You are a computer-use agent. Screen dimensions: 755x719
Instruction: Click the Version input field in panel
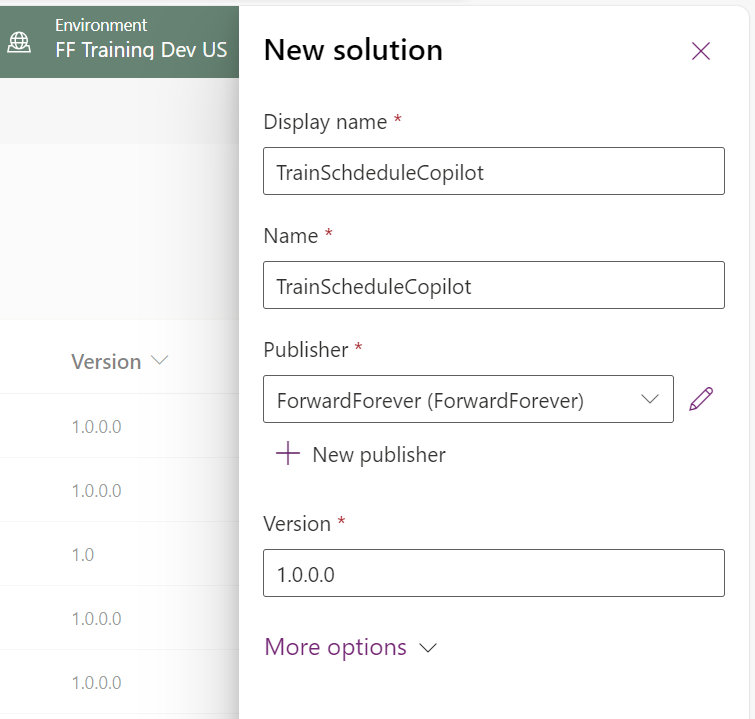coord(493,574)
